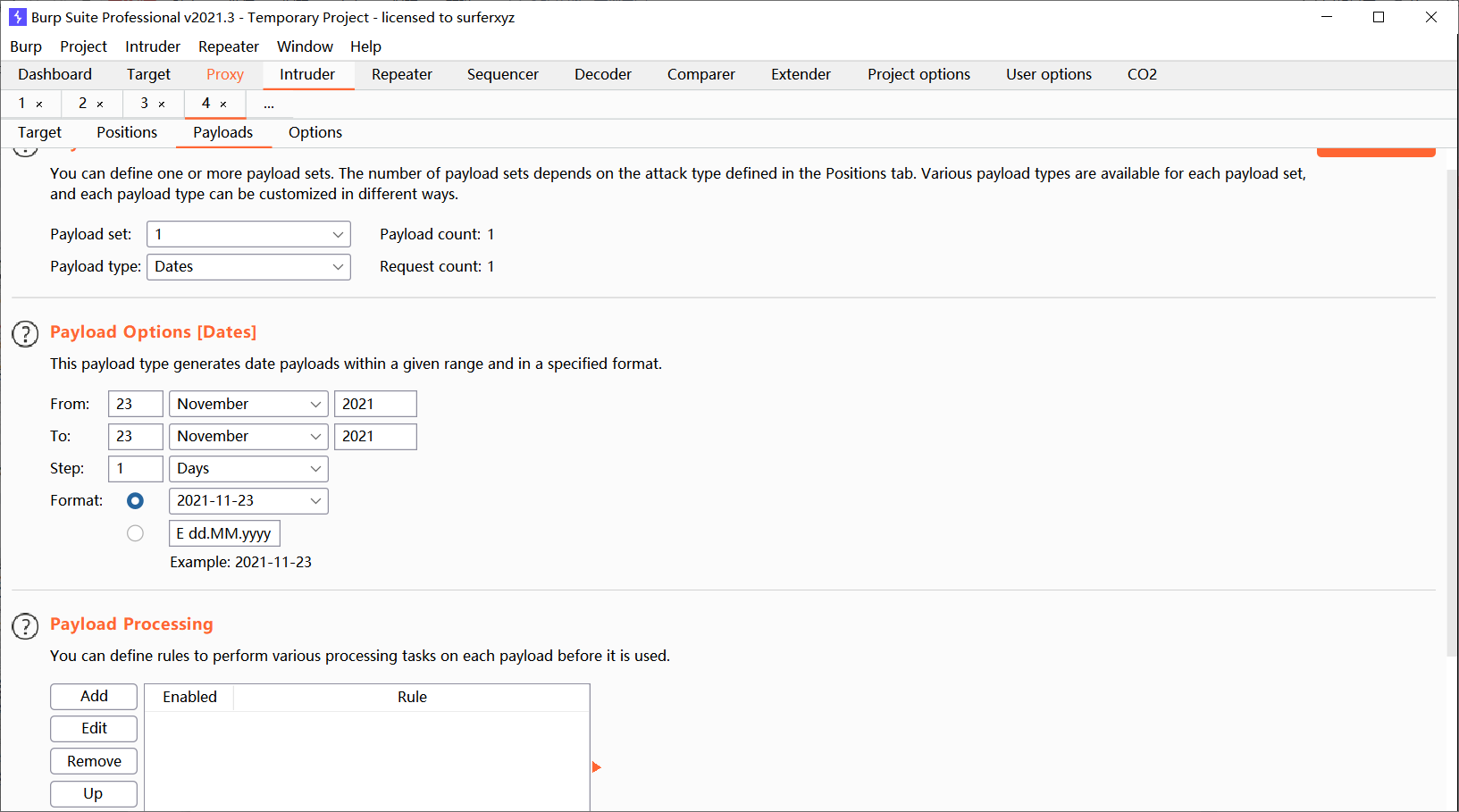Image resolution: width=1459 pixels, height=812 pixels.
Task: Click the From year field
Action: tap(375, 404)
